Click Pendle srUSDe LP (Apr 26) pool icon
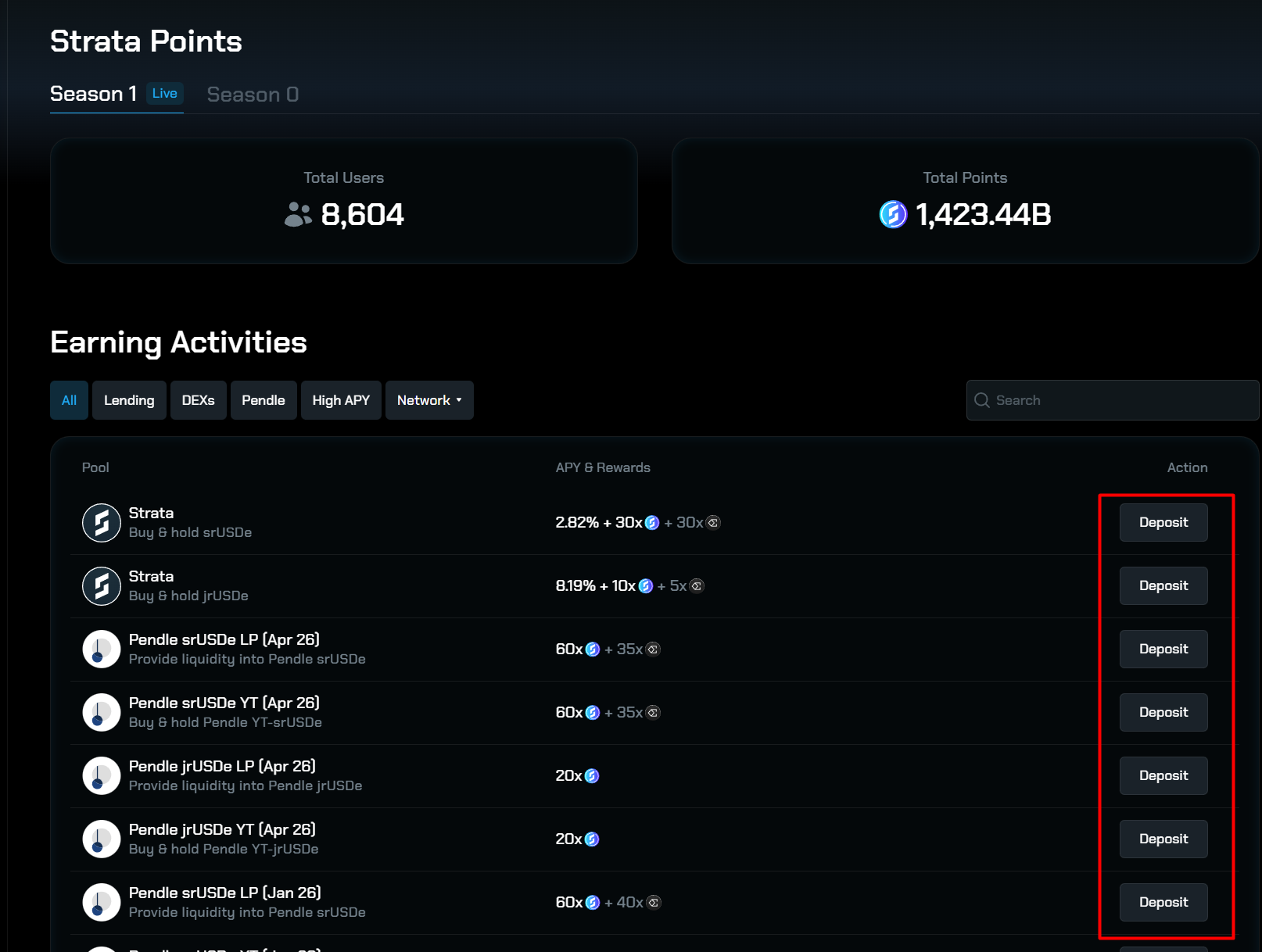 pos(102,650)
